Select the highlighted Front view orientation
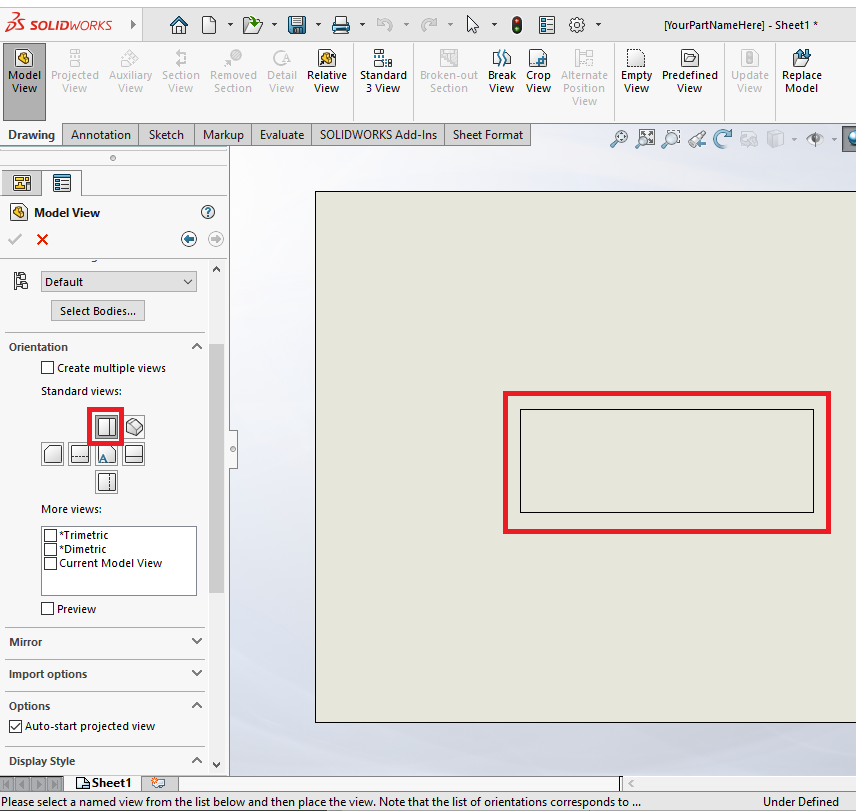This screenshot has width=856, height=811. click(x=106, y=426)
